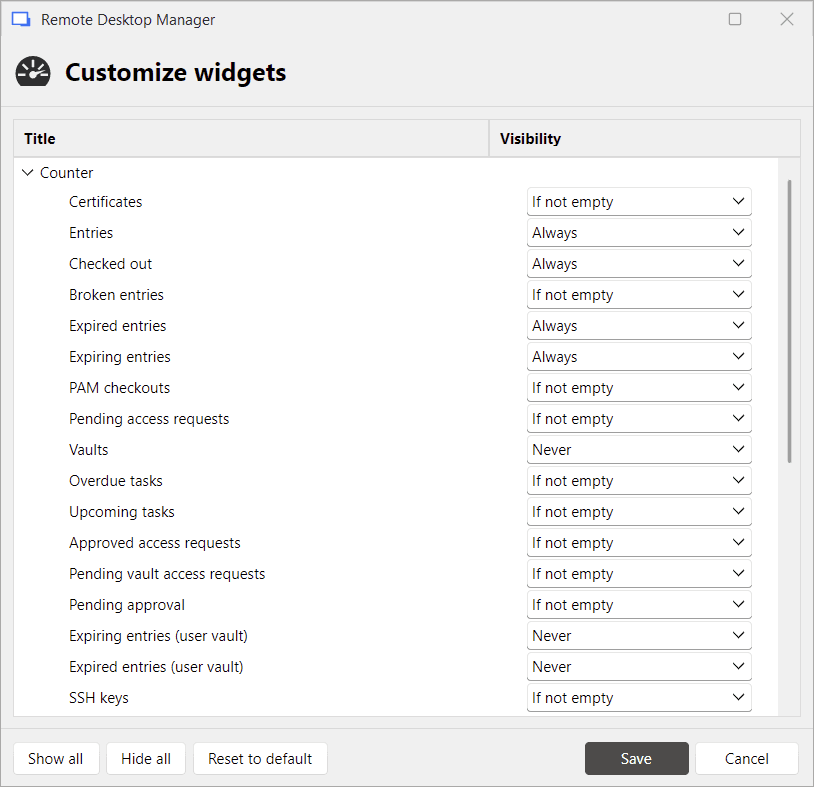This screenshot has width=814, height=787.
Task: Click Reset to default
Action: click(x=260, y=758)
